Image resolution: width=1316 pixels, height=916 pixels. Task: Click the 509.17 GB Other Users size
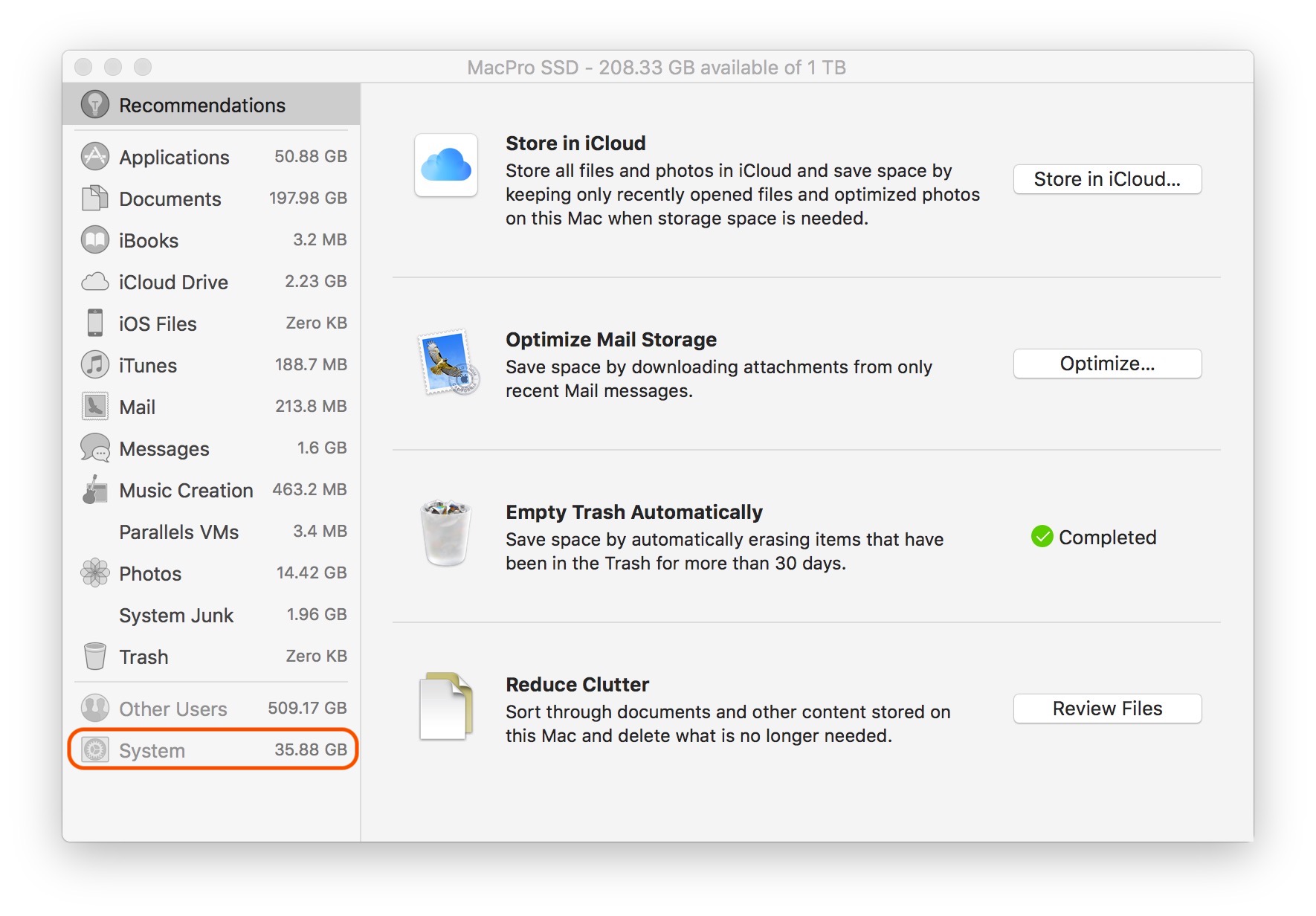307,708
